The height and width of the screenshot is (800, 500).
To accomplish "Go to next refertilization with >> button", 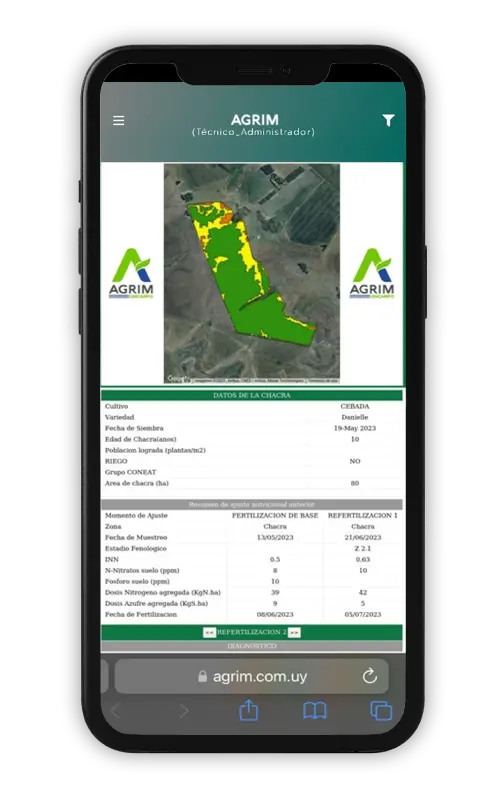I will click(294, 633).
